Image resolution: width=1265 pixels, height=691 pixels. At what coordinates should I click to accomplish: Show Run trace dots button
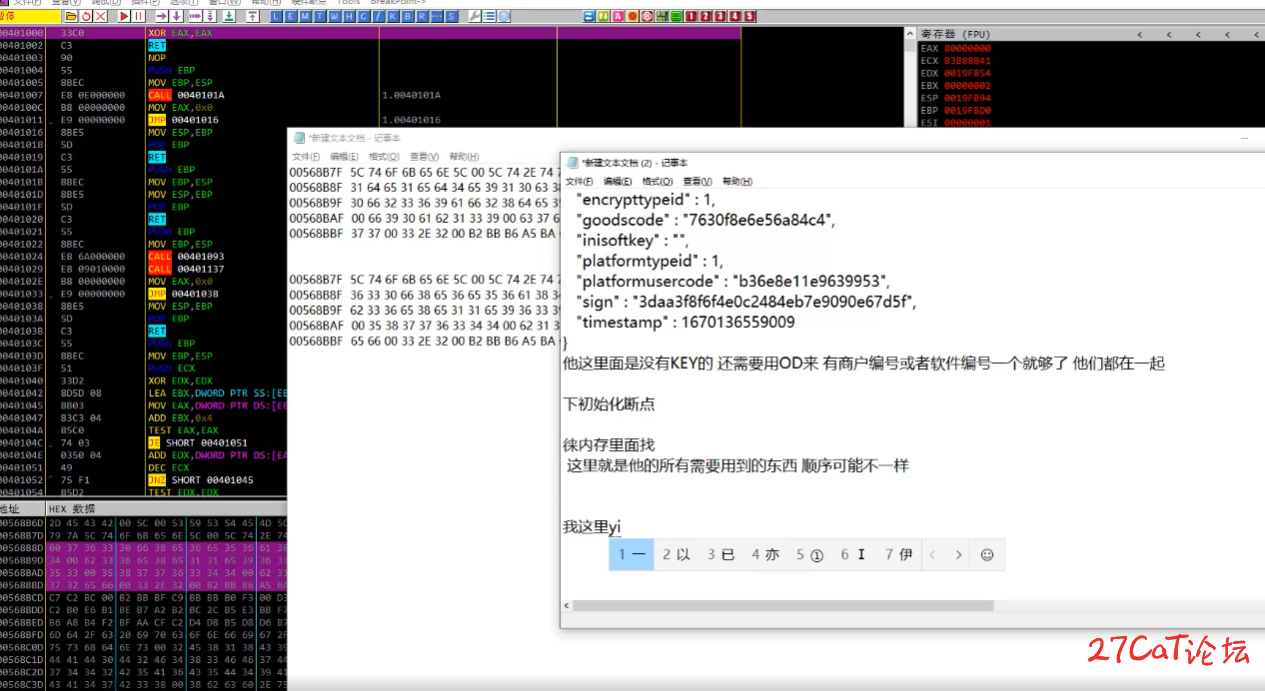pyautogui.click(x=437, y=16)
